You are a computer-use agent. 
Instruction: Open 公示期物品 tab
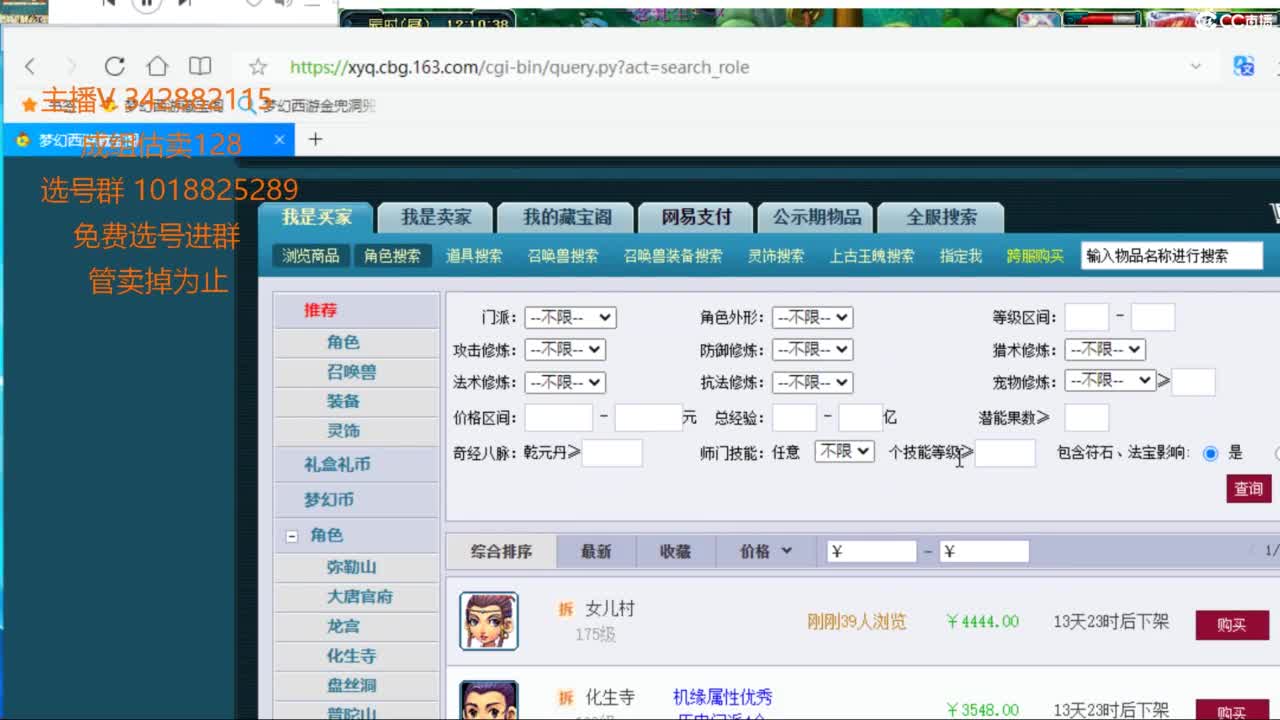[816, 217]
